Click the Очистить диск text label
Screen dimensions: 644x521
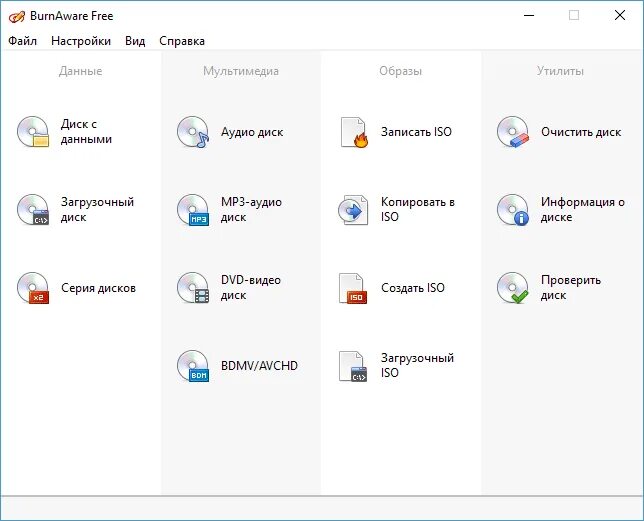(x=581, y=132)
